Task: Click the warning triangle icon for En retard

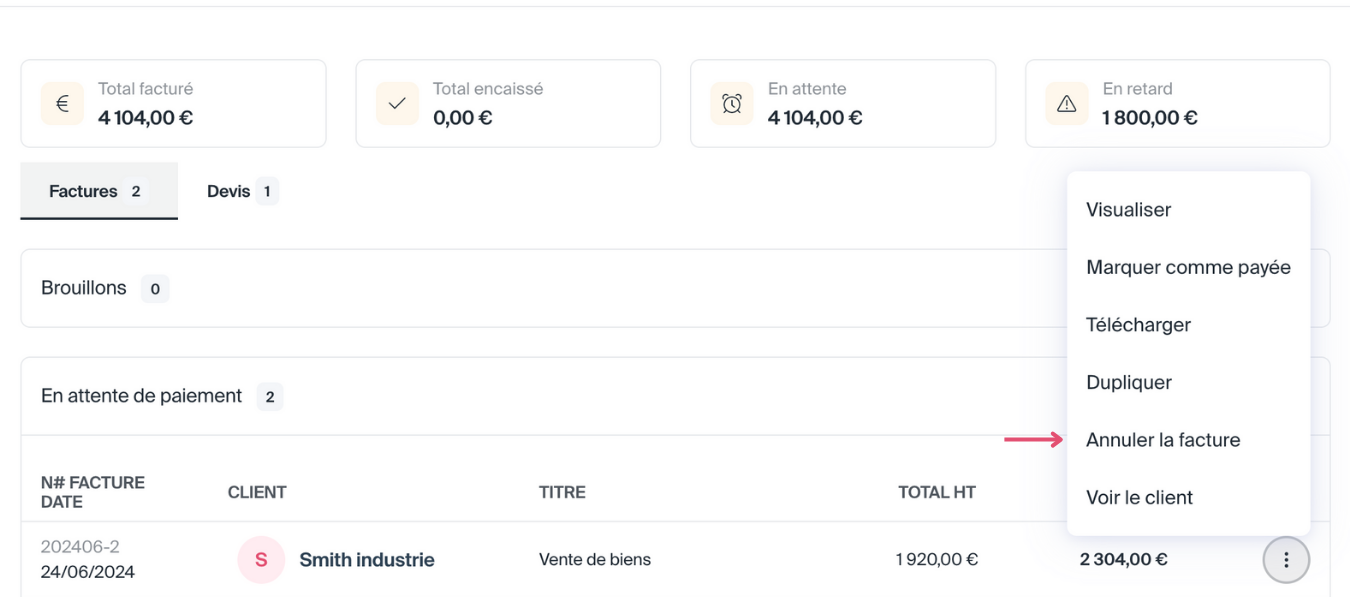Action: pyautogui.click(x=1066, y=104)
